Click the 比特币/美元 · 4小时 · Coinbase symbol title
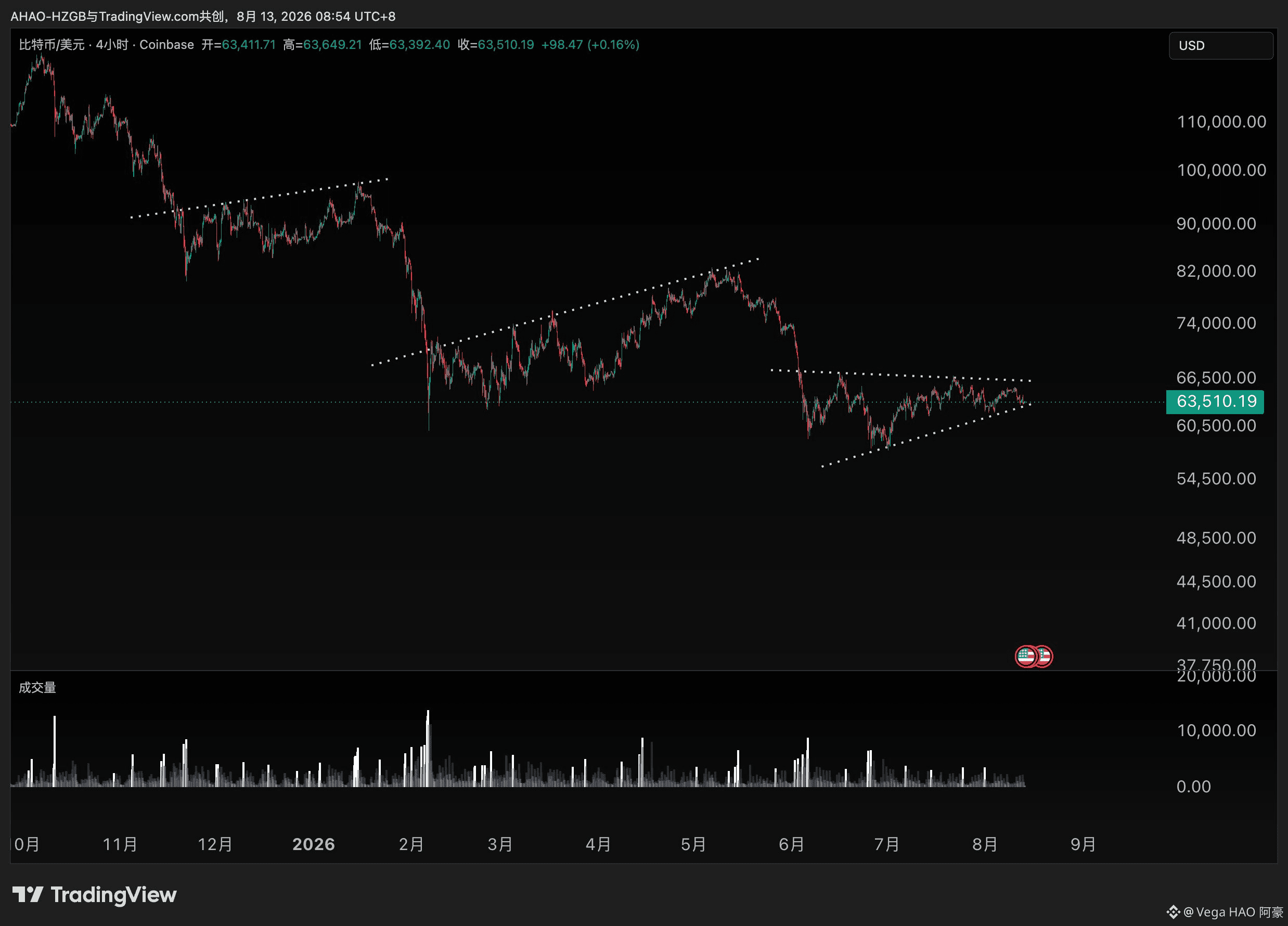The image size is (1288, 926). pyautogui.click(x=106, y=45)
